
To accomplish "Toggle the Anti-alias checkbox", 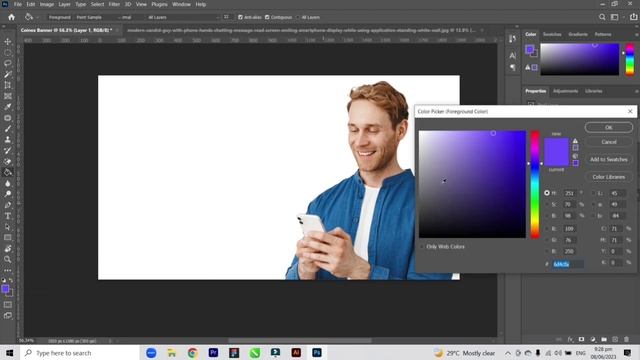I will pos(240,17).
